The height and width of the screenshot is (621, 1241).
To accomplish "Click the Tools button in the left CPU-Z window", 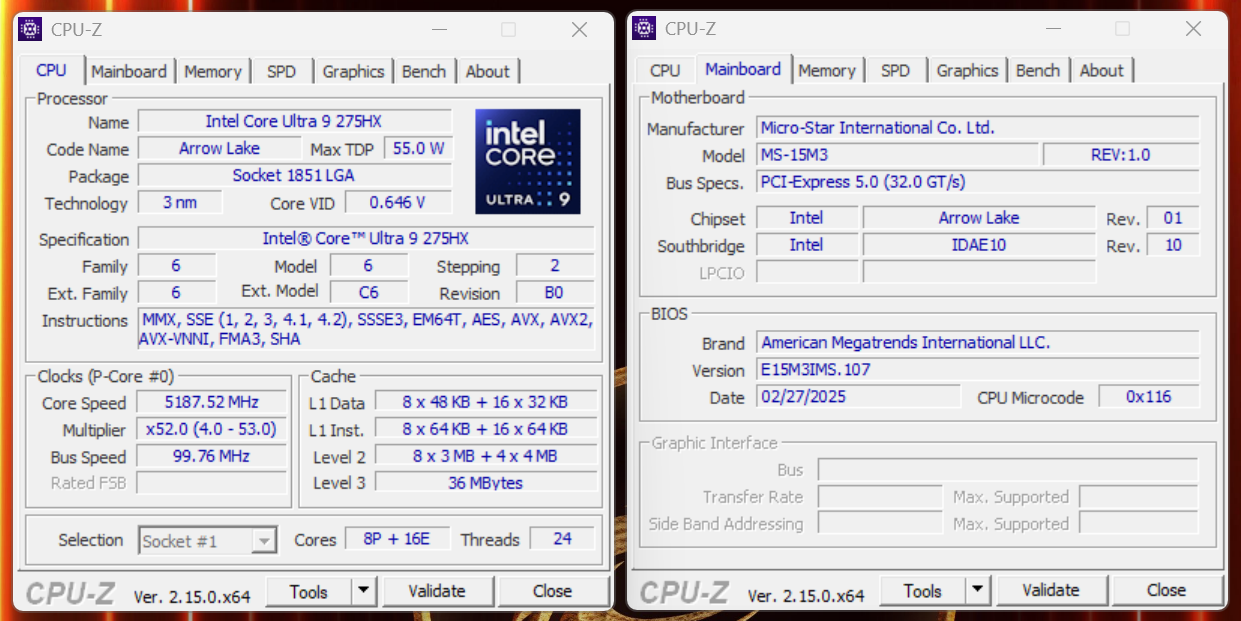I will coord(309,591).
